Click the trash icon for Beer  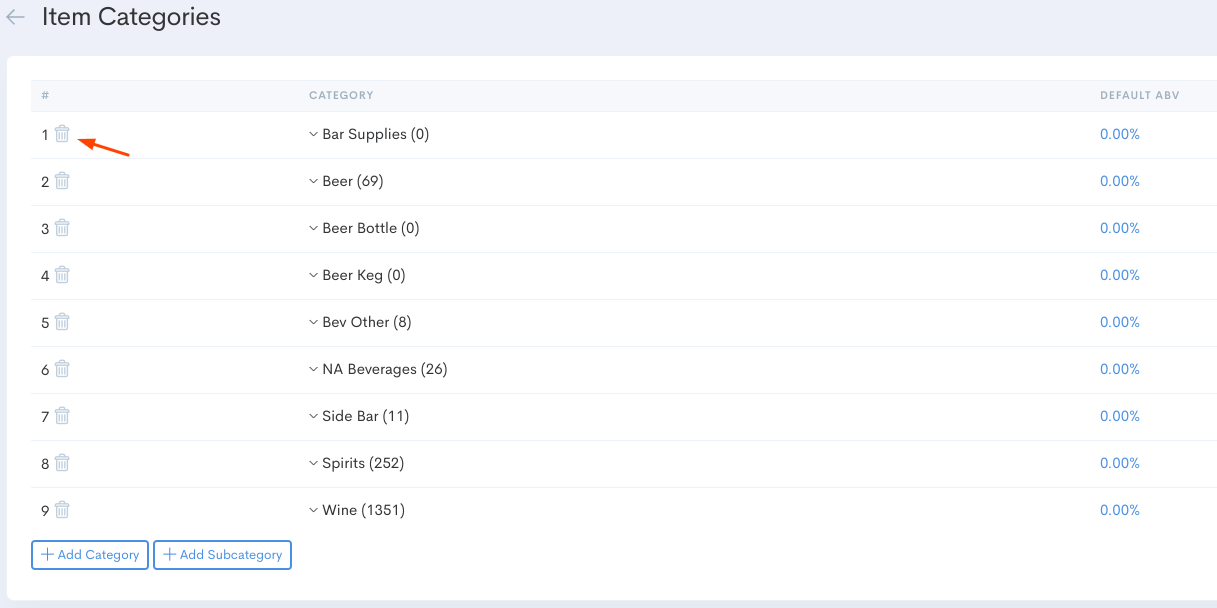click(61, 180)
